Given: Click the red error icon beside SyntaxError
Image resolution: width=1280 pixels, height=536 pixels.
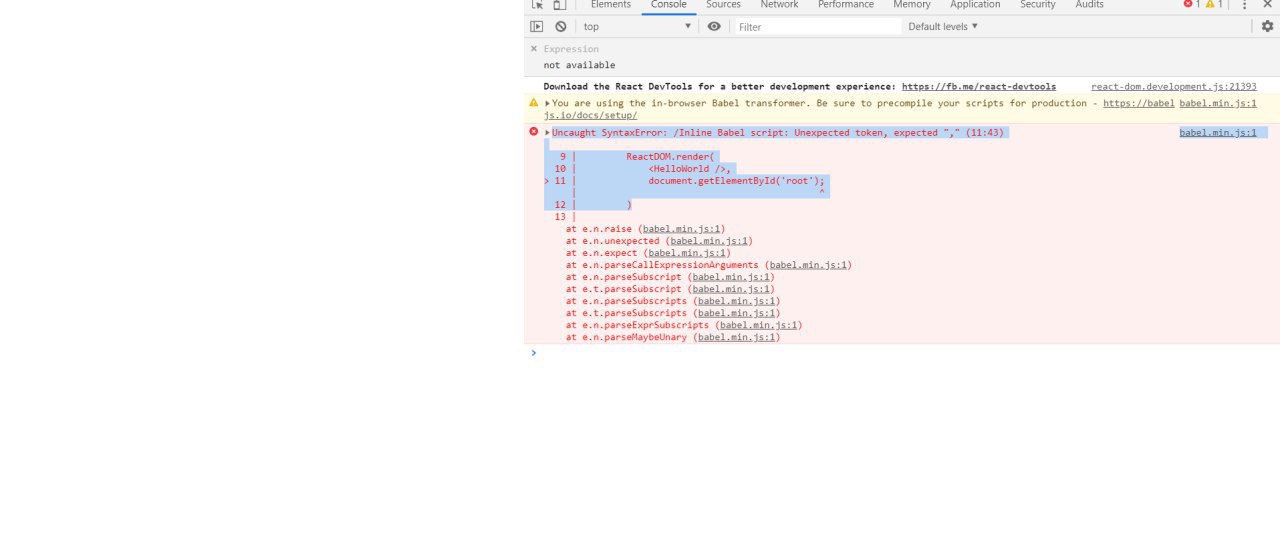Looking at the screenshot, I should click(534, 132).
